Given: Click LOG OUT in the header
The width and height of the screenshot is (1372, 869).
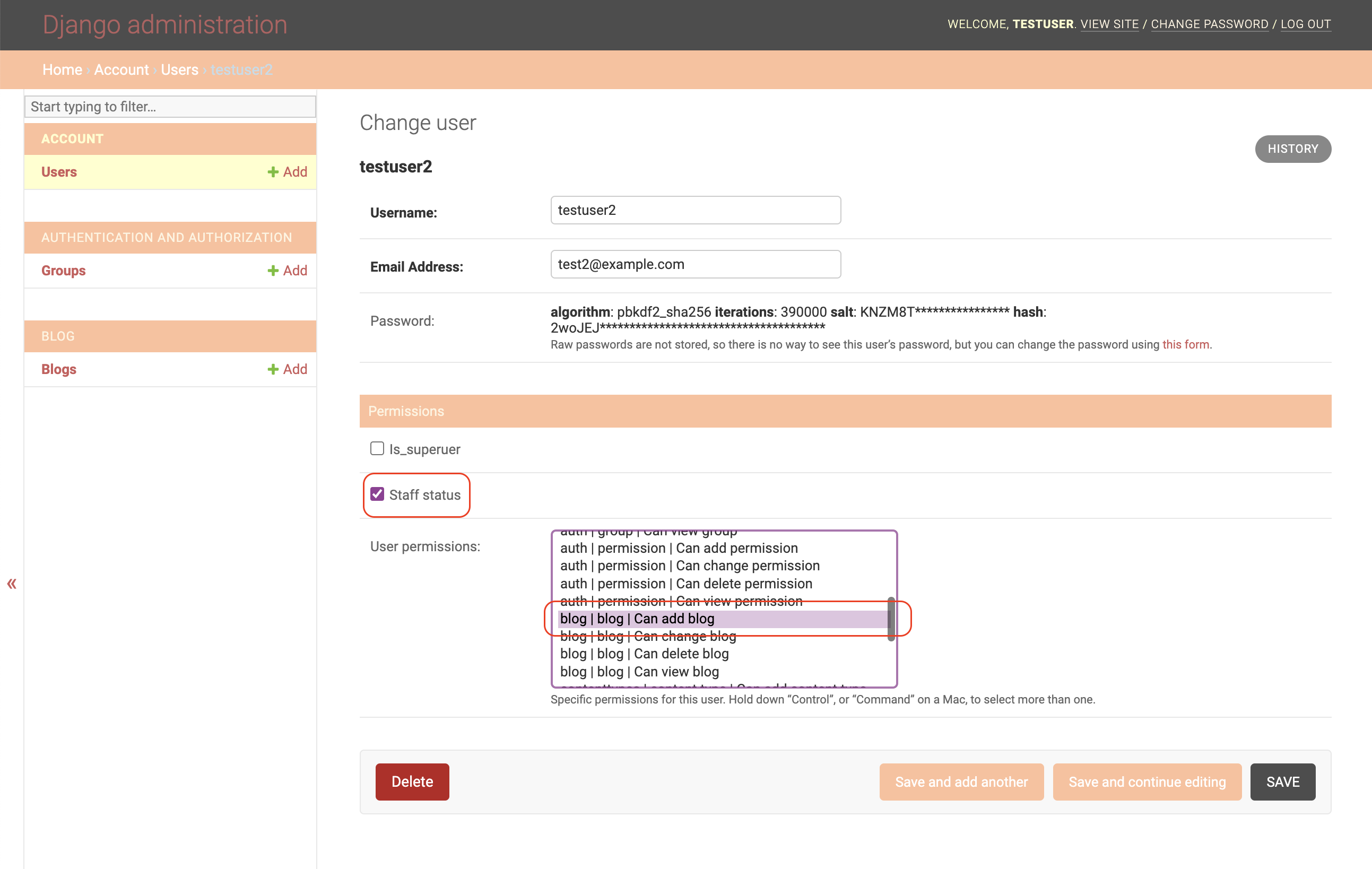Looking at the screenshot, I should 1305,24.
